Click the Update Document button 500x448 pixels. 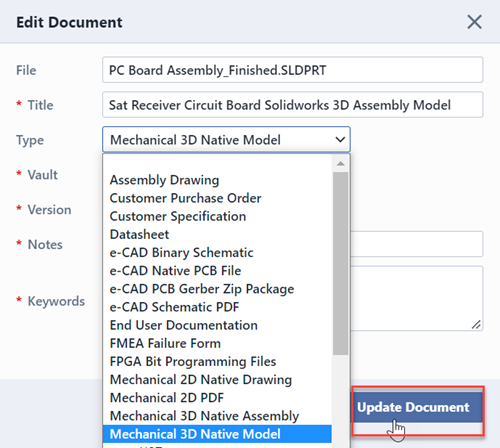point(418,407)
